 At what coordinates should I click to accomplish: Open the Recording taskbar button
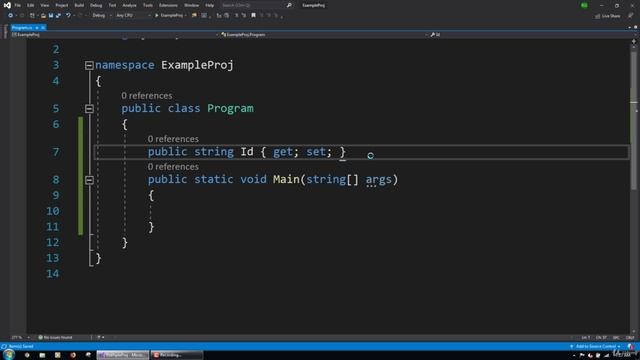point(176,355)
